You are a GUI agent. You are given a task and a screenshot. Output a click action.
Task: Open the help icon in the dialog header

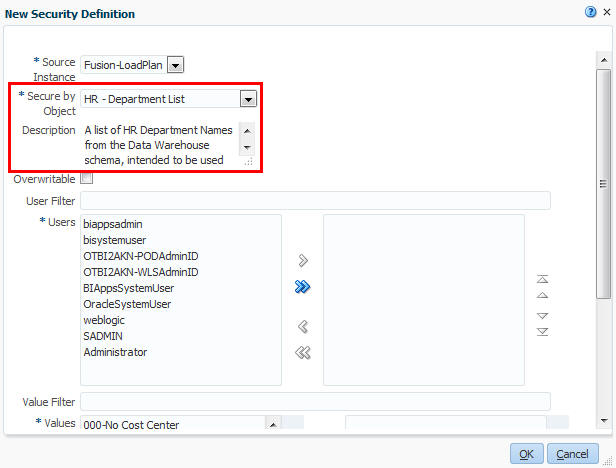pos(590,12)
